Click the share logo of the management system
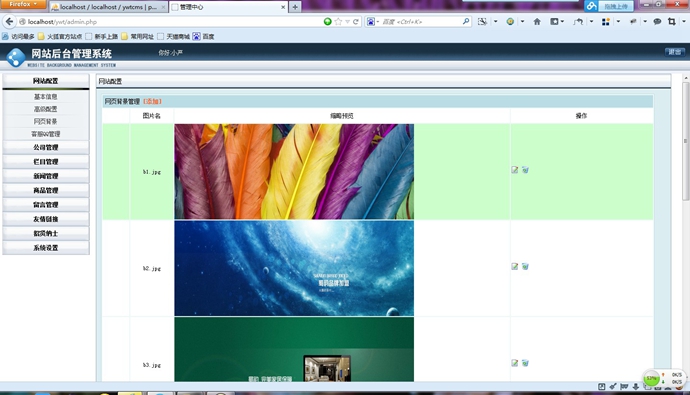 (15, 58)
